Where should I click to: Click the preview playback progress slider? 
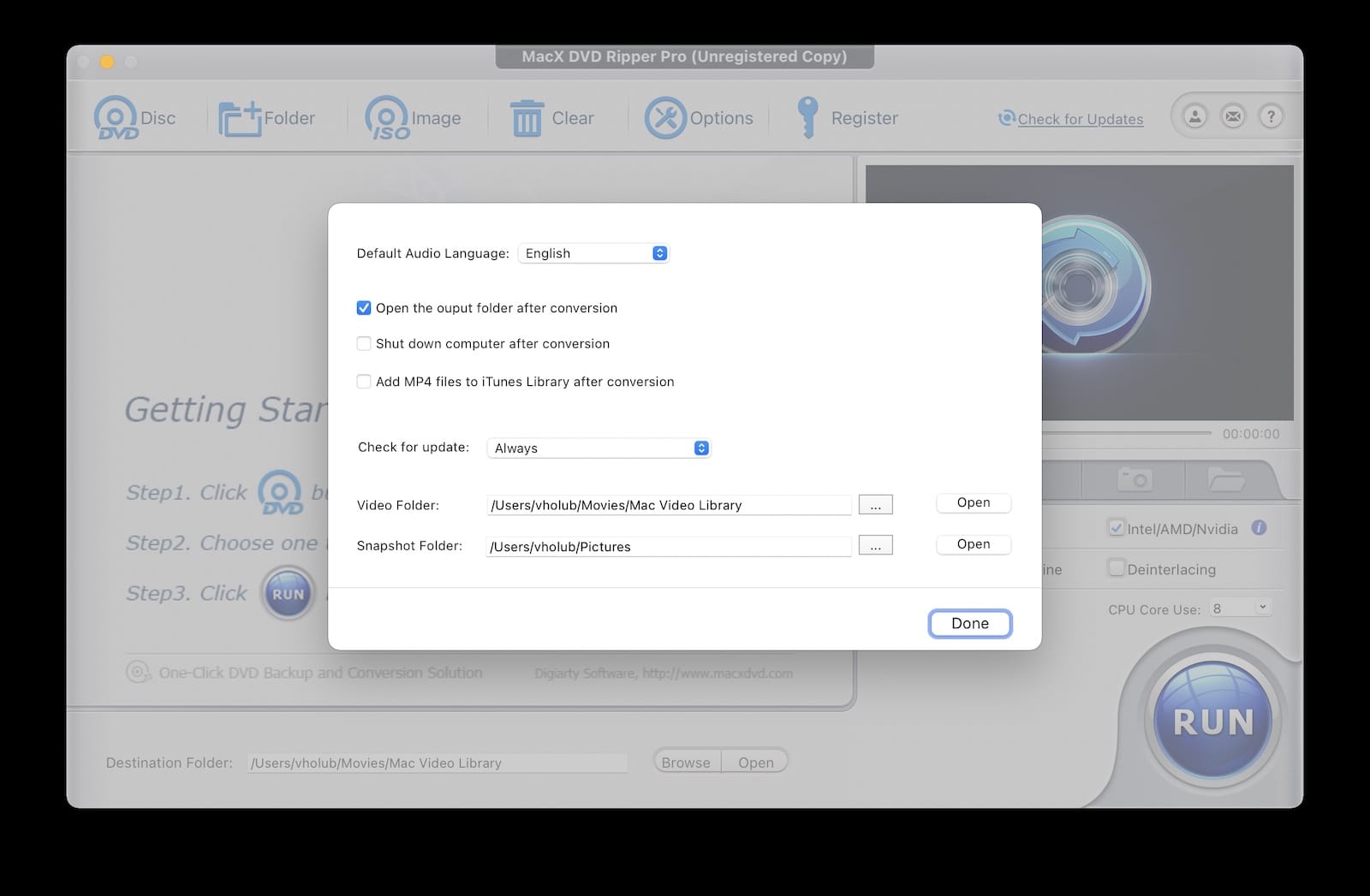(1126, 433)
